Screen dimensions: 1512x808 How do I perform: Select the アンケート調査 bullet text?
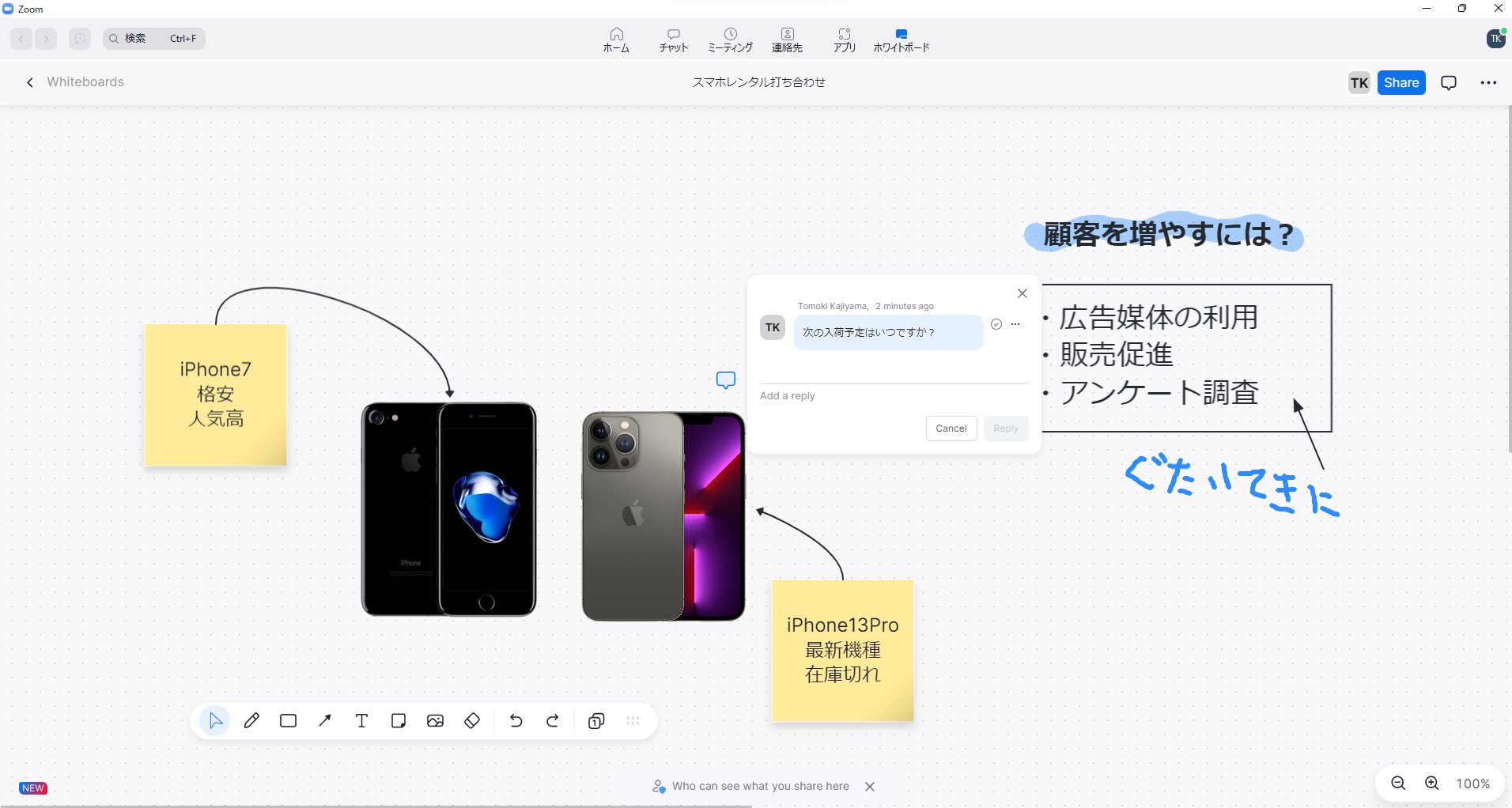click(1159, 392)
